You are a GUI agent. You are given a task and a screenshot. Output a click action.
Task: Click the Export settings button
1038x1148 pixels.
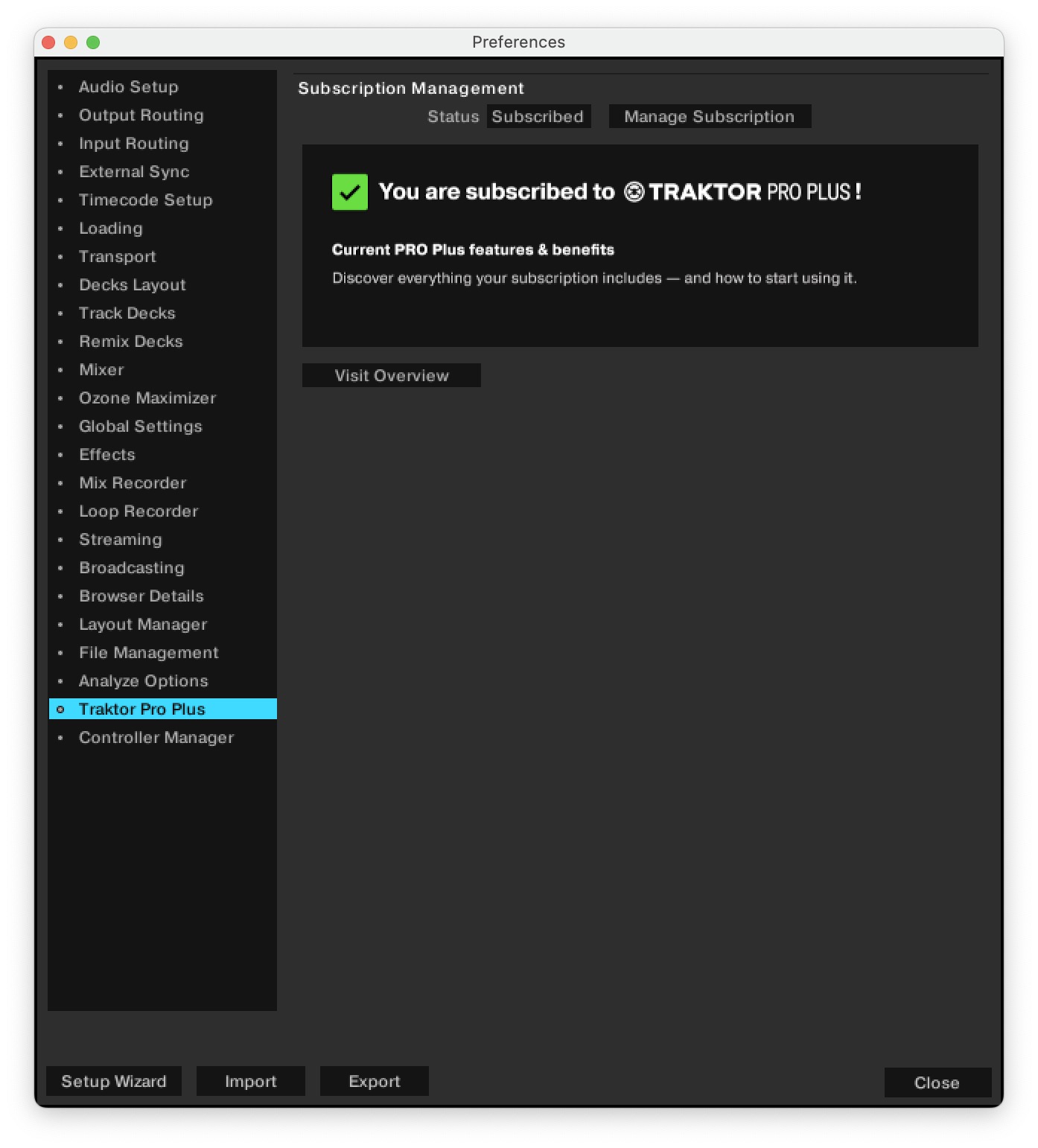(x=374, y=1081)
